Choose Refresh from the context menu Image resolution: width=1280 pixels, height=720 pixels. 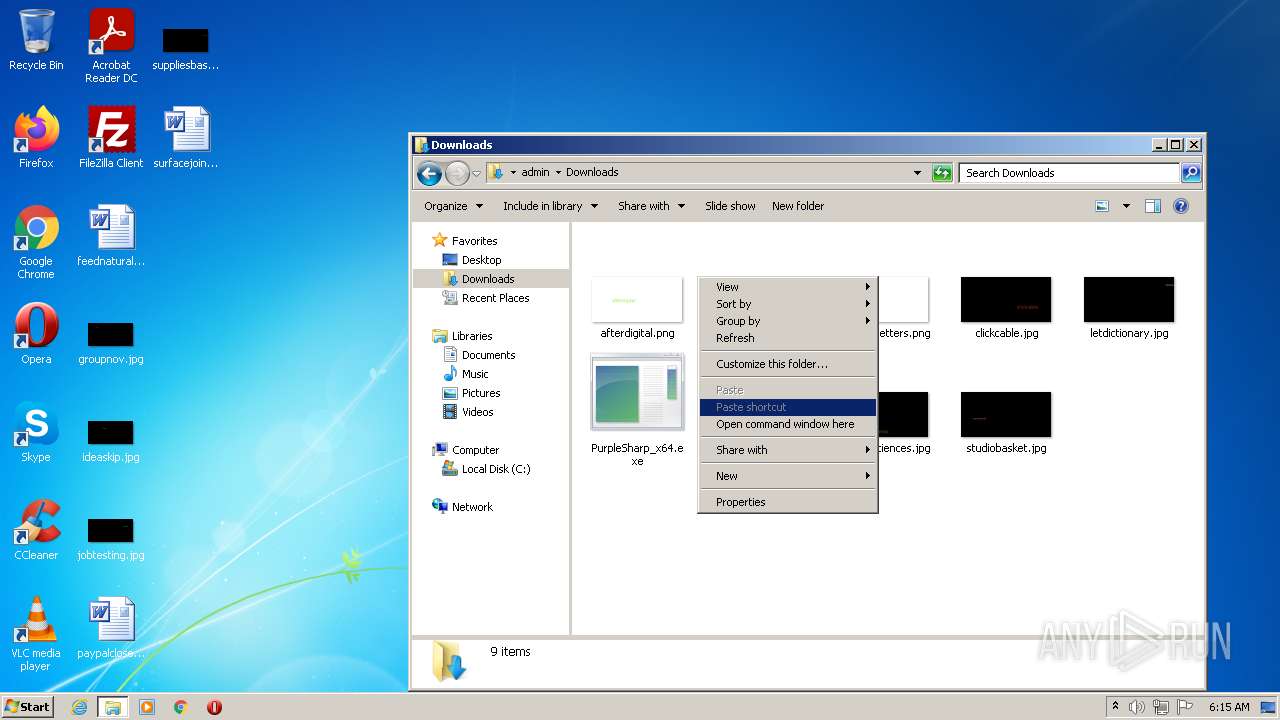pyautogui.click(x=788, y=338)
